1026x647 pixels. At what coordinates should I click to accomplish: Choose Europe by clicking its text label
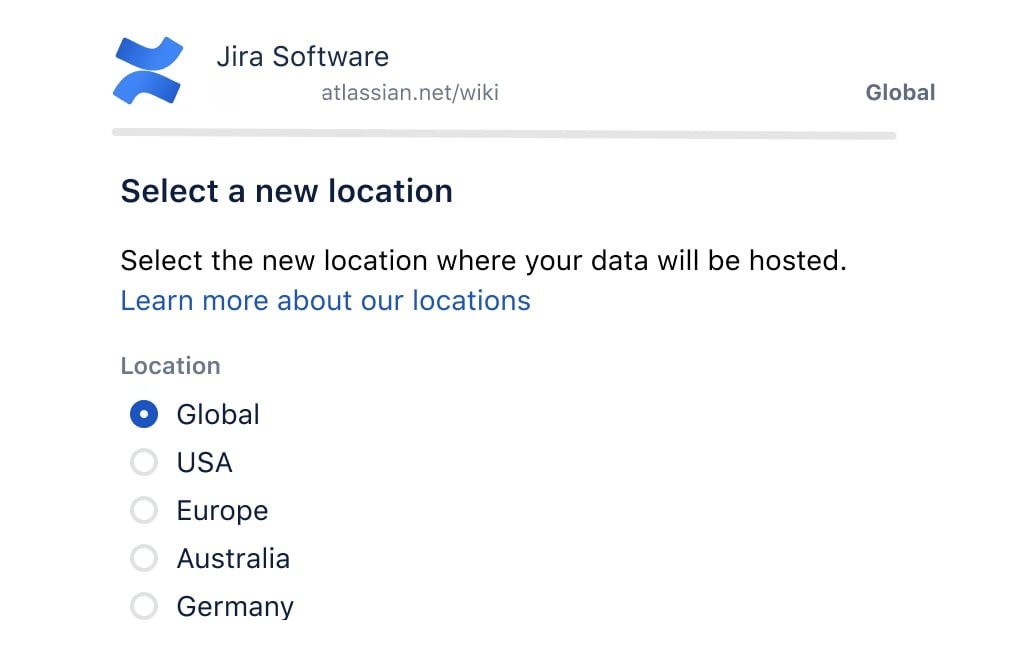[222, 510]
